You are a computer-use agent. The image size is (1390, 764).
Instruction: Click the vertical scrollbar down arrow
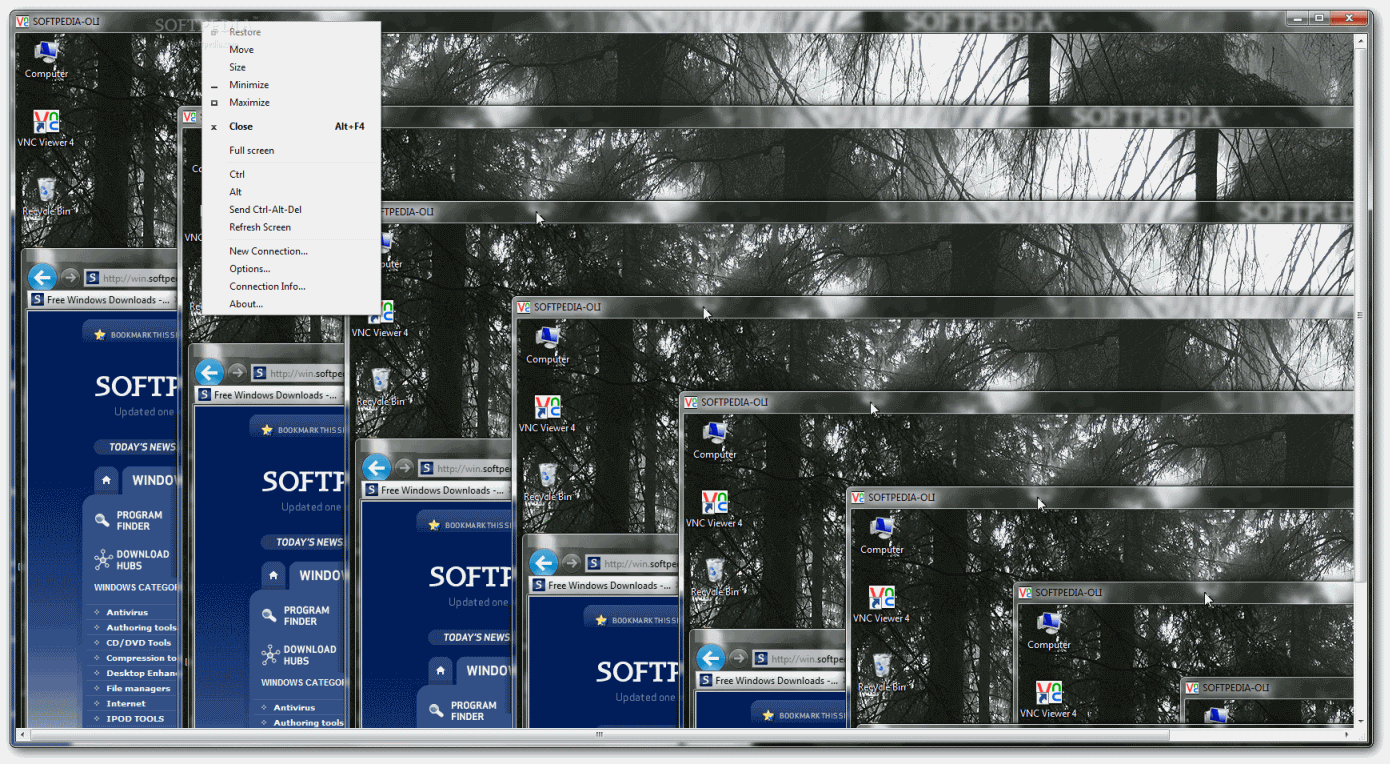[x=1360, y=721]
